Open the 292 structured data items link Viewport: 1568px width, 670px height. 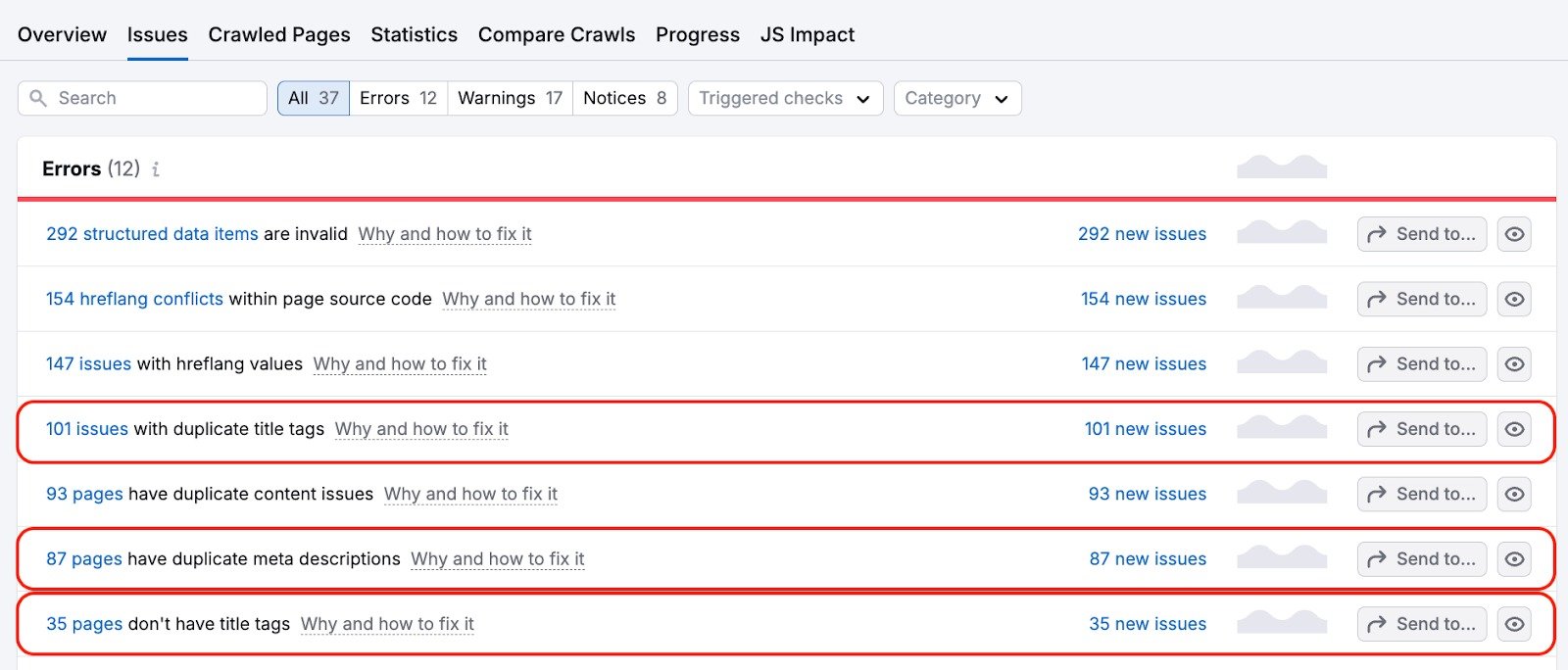point(152,234)
